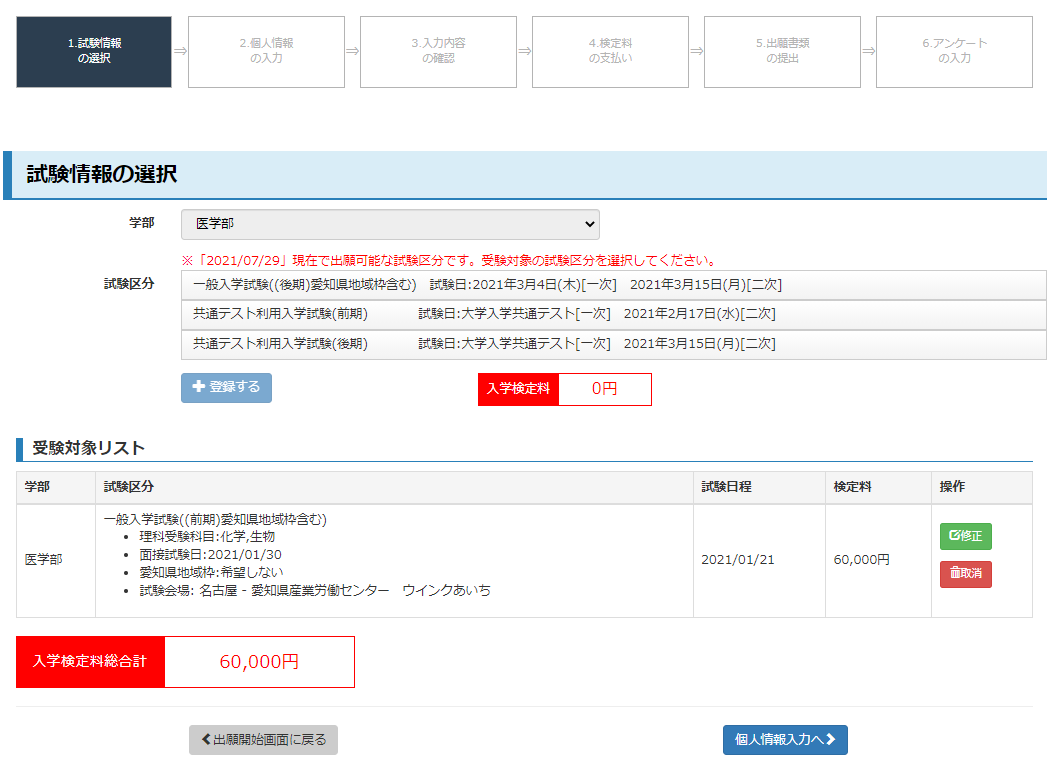Go back via 出願開始画面に戻る button
This screenshot has width=1050, height=774.
[x=263, y=740]
